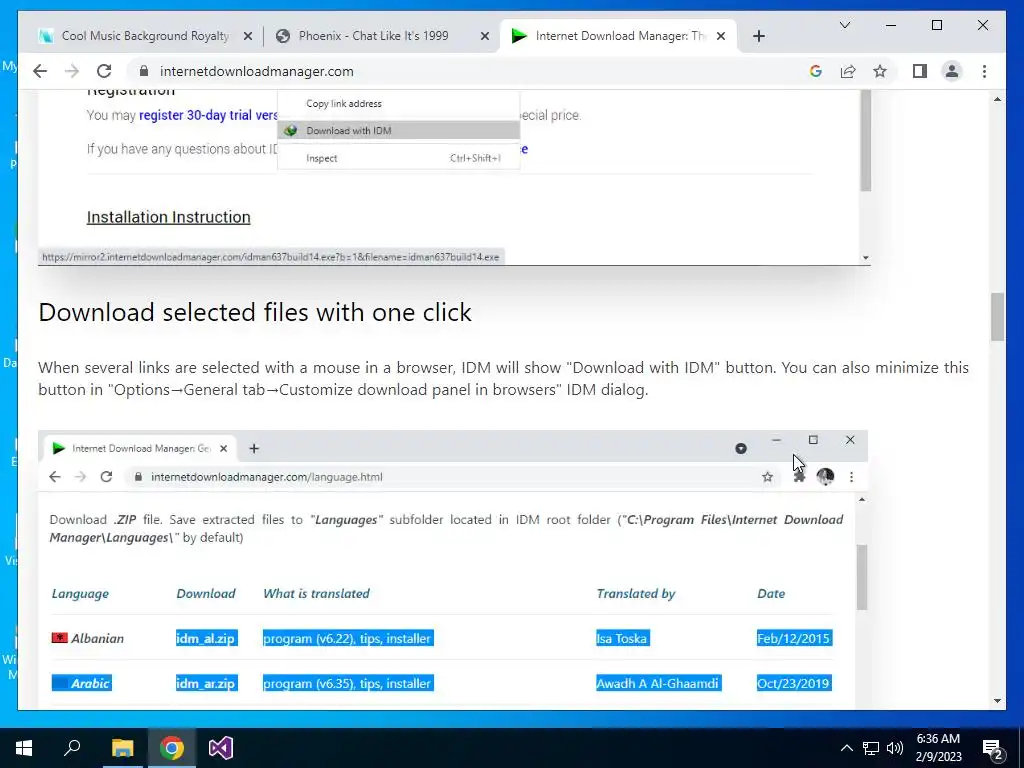Show hidden system tray icons
The height and width of the screenshot is (768, 1024).
pos(846,748)
